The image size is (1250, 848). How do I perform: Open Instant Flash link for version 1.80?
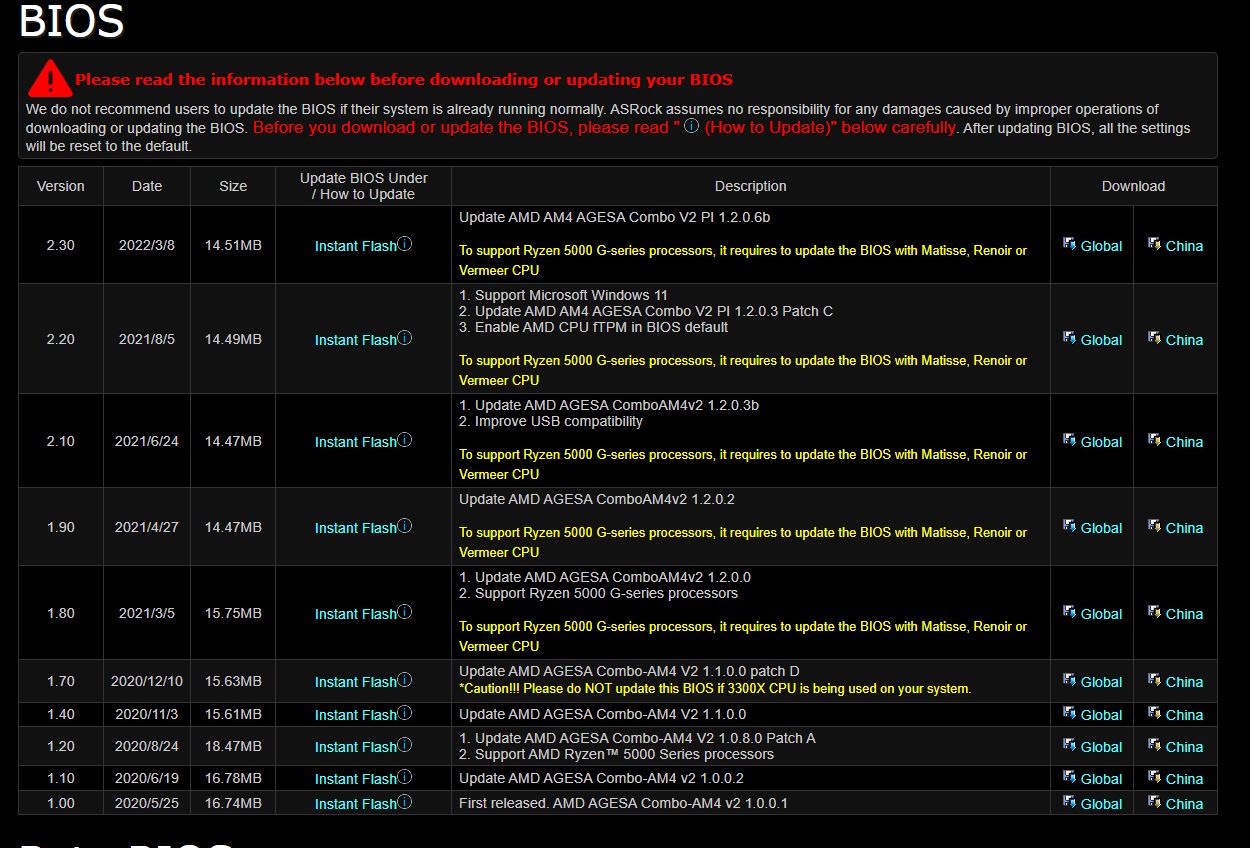click(355, 614)
